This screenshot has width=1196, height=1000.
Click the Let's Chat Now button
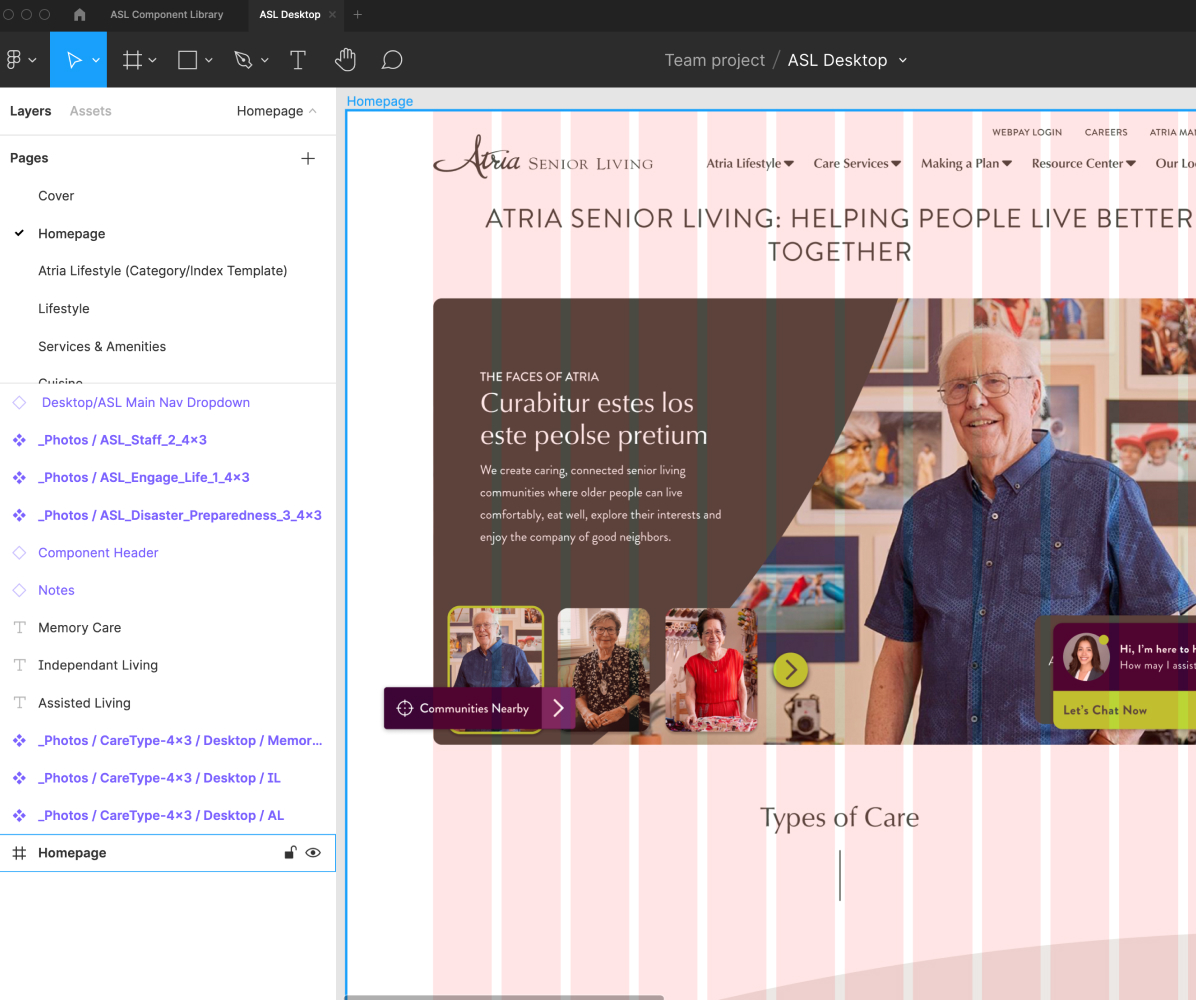click(1124, 710)
